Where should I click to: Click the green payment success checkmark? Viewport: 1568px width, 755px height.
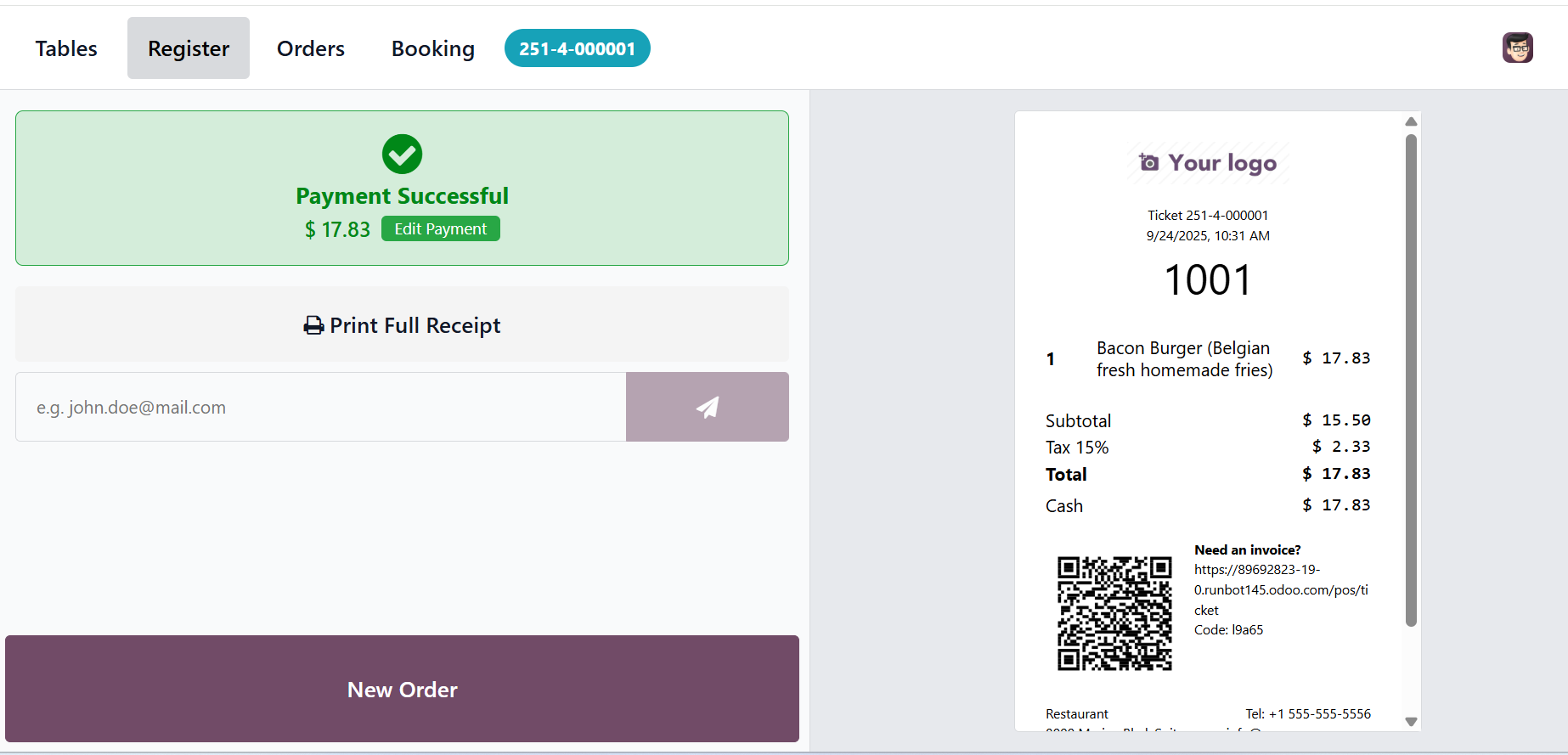402,154
